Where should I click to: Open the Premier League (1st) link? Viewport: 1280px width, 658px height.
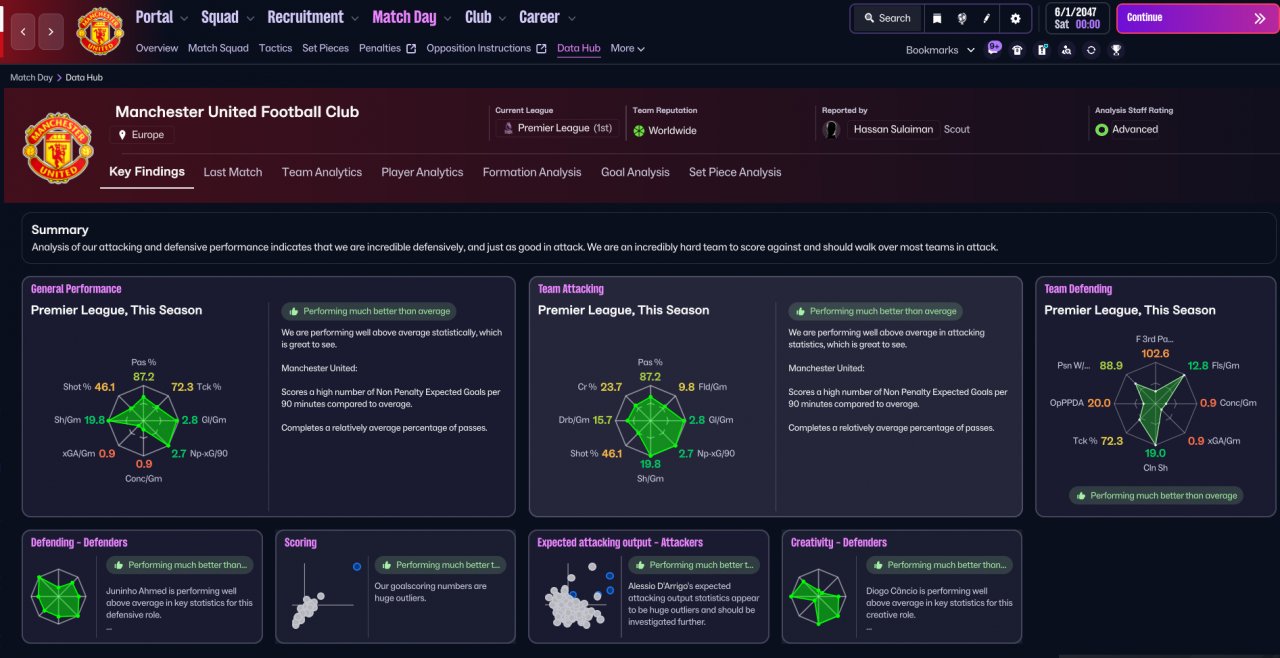click(564, 128)
